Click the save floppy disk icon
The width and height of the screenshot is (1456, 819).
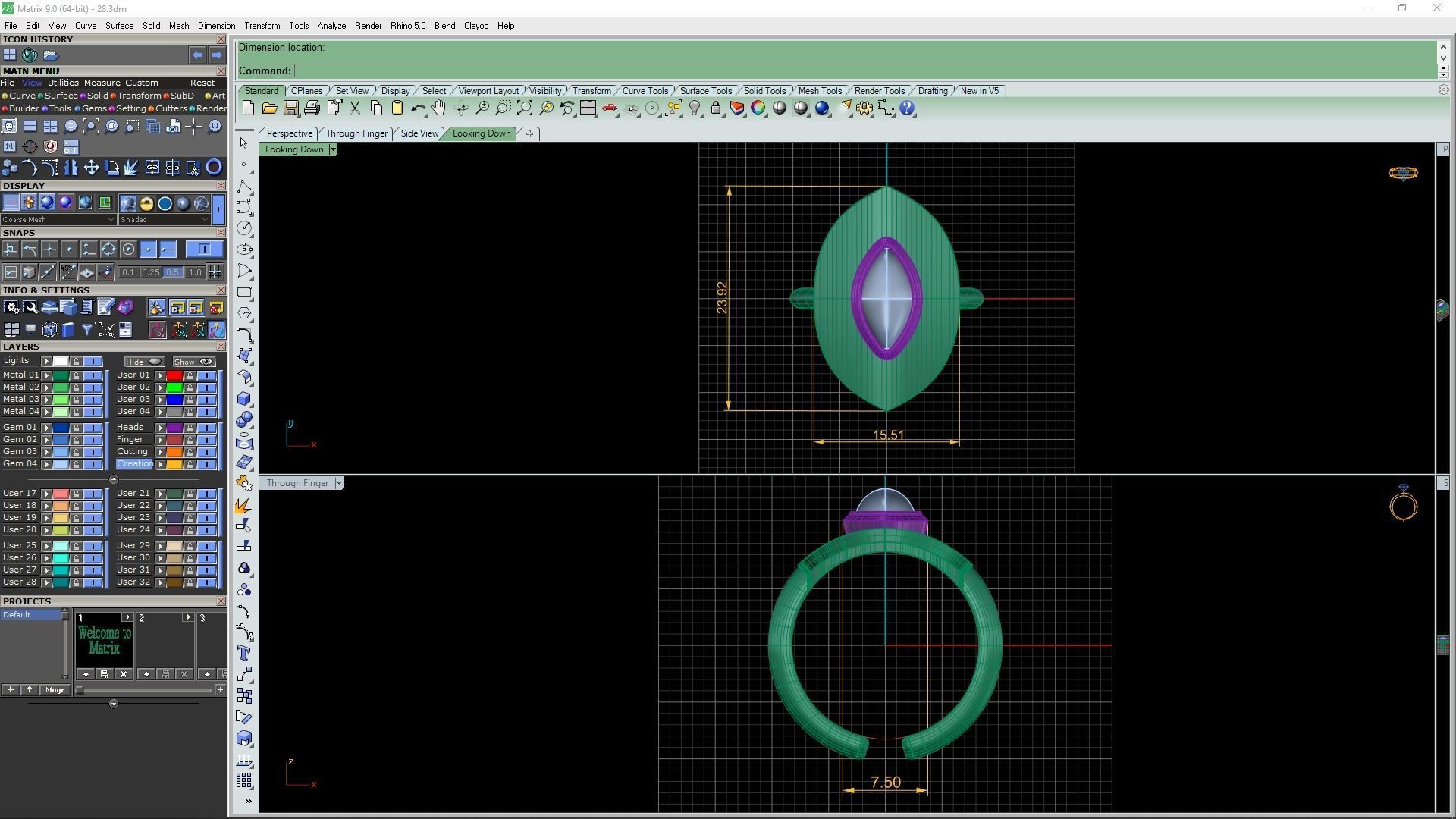290,108
